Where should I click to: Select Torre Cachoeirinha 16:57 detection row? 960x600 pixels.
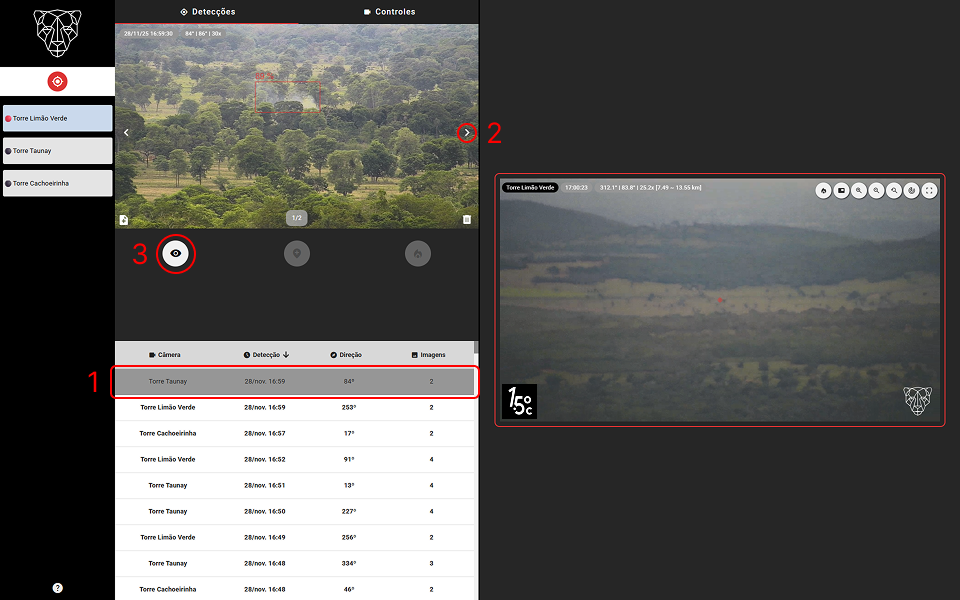(x=296, y=434)
